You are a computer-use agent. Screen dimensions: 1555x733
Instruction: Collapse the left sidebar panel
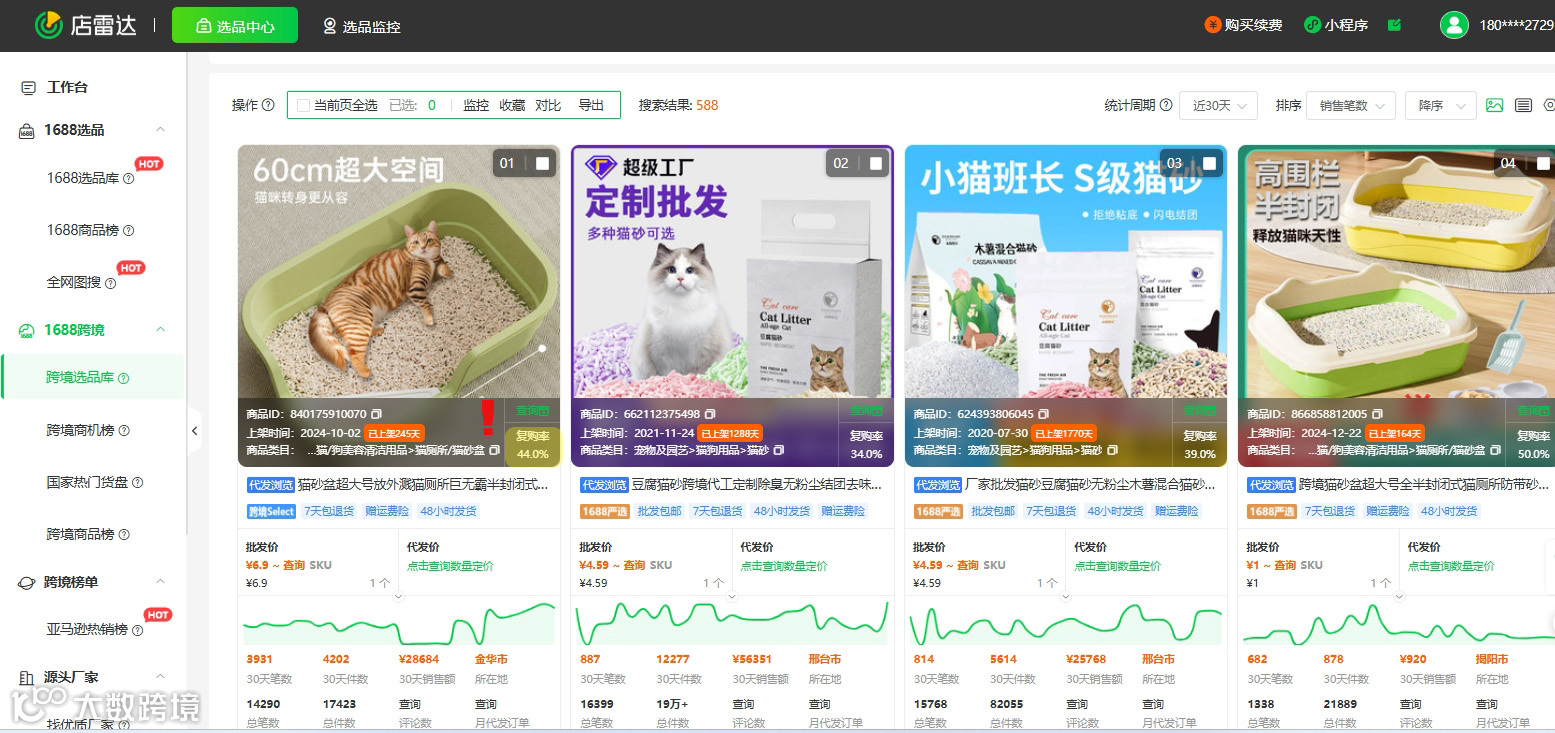tap(194, 431)
